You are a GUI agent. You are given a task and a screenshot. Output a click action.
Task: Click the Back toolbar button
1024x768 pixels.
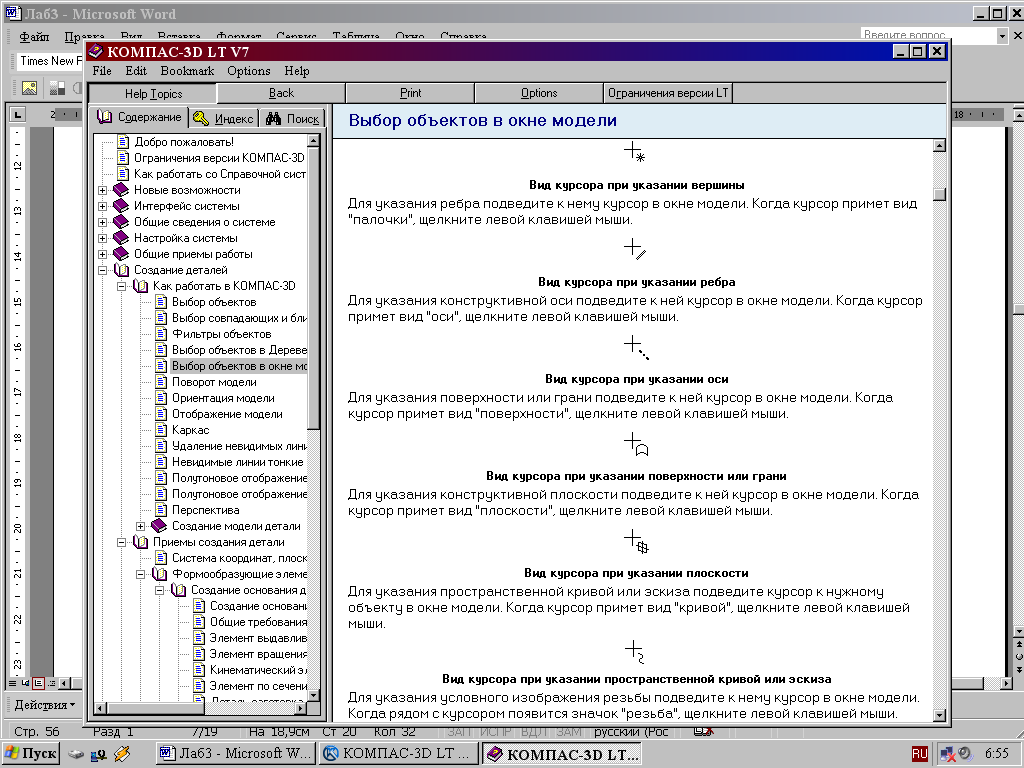coord(281,93)
